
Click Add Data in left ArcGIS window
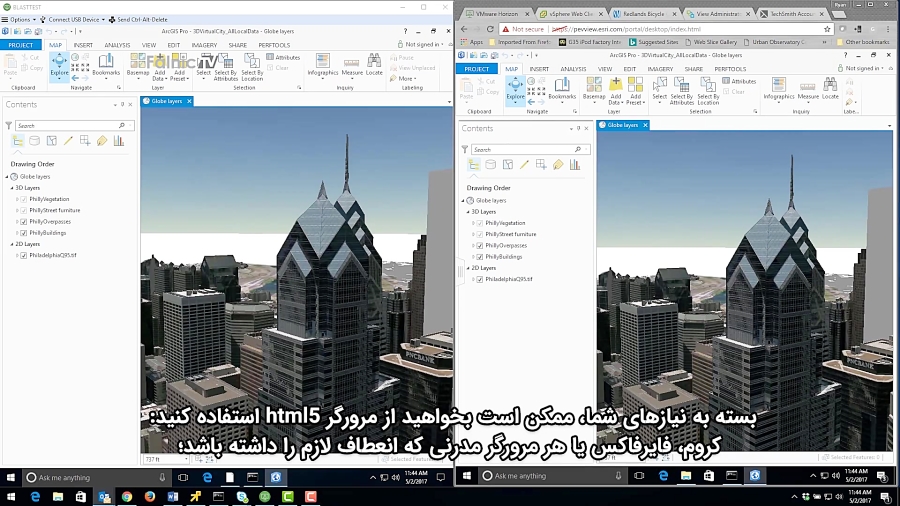160,67
